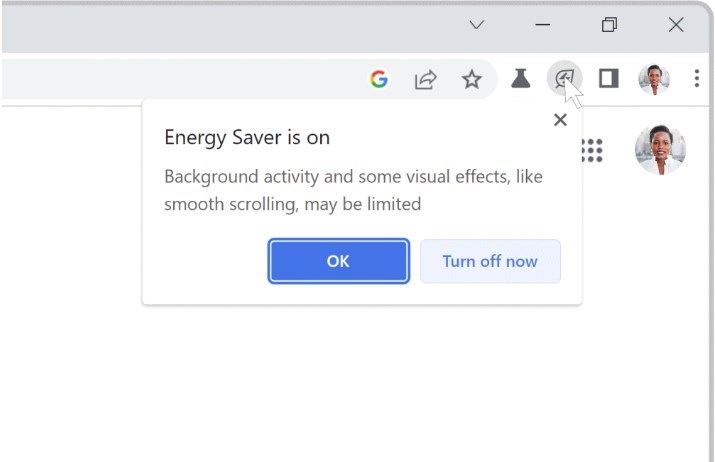Click the Chrome profile avatar in toolbar
Image resolution: width=715 pixels, height=462 pixels.
pos(654,79)
